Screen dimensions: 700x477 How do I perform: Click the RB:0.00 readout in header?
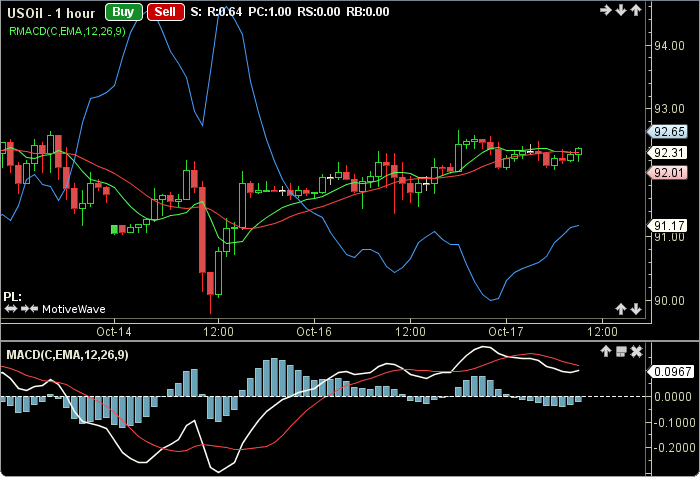368,12
